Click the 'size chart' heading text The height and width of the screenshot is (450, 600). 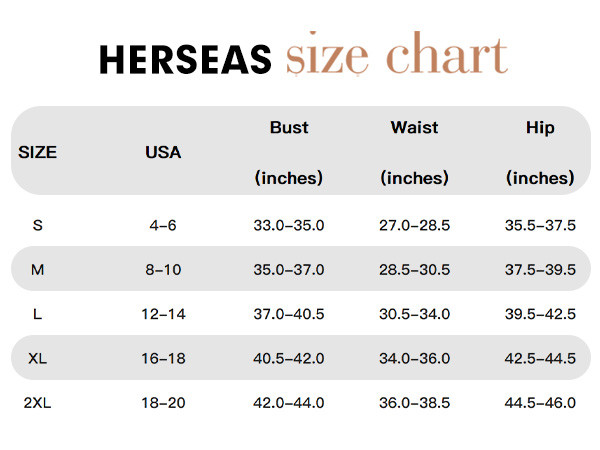[x=396, y=56]
